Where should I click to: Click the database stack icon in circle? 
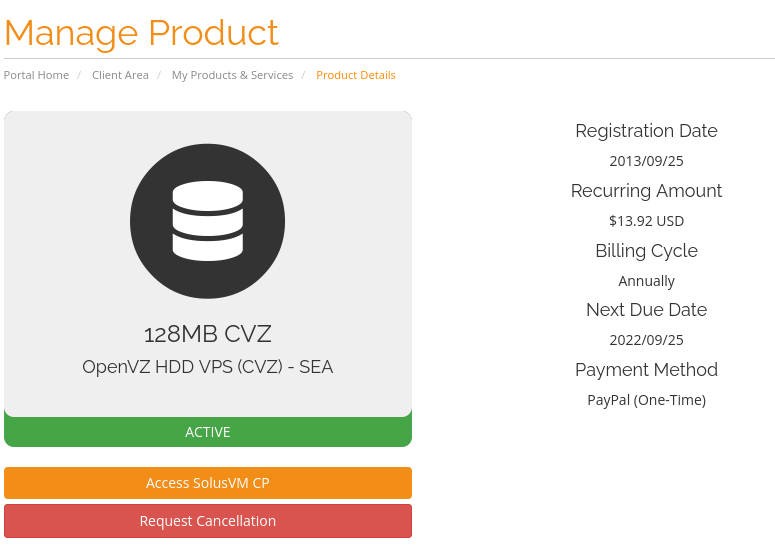(x=208, y=221)
